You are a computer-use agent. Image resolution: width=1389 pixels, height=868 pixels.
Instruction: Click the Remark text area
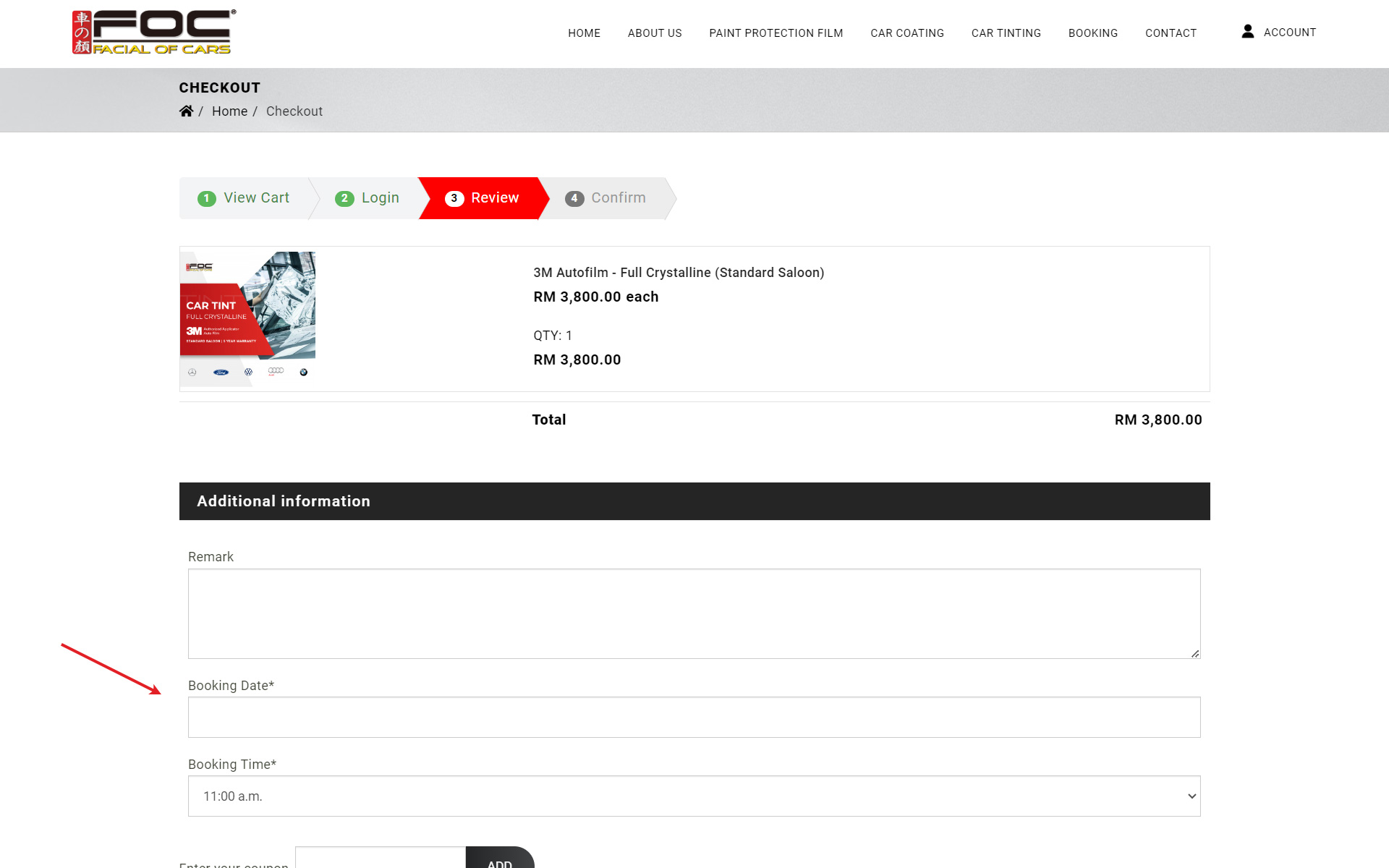(693, 613)
